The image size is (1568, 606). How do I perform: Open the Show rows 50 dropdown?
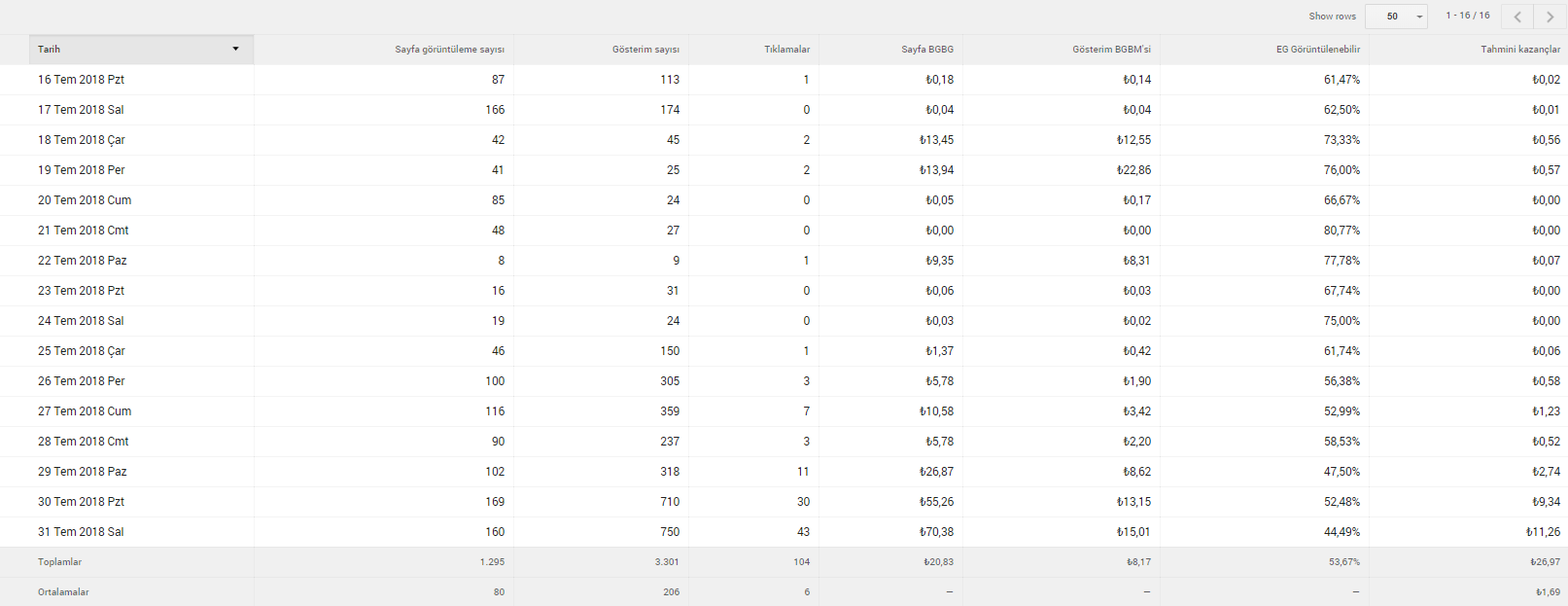(x=1396, y=17)
